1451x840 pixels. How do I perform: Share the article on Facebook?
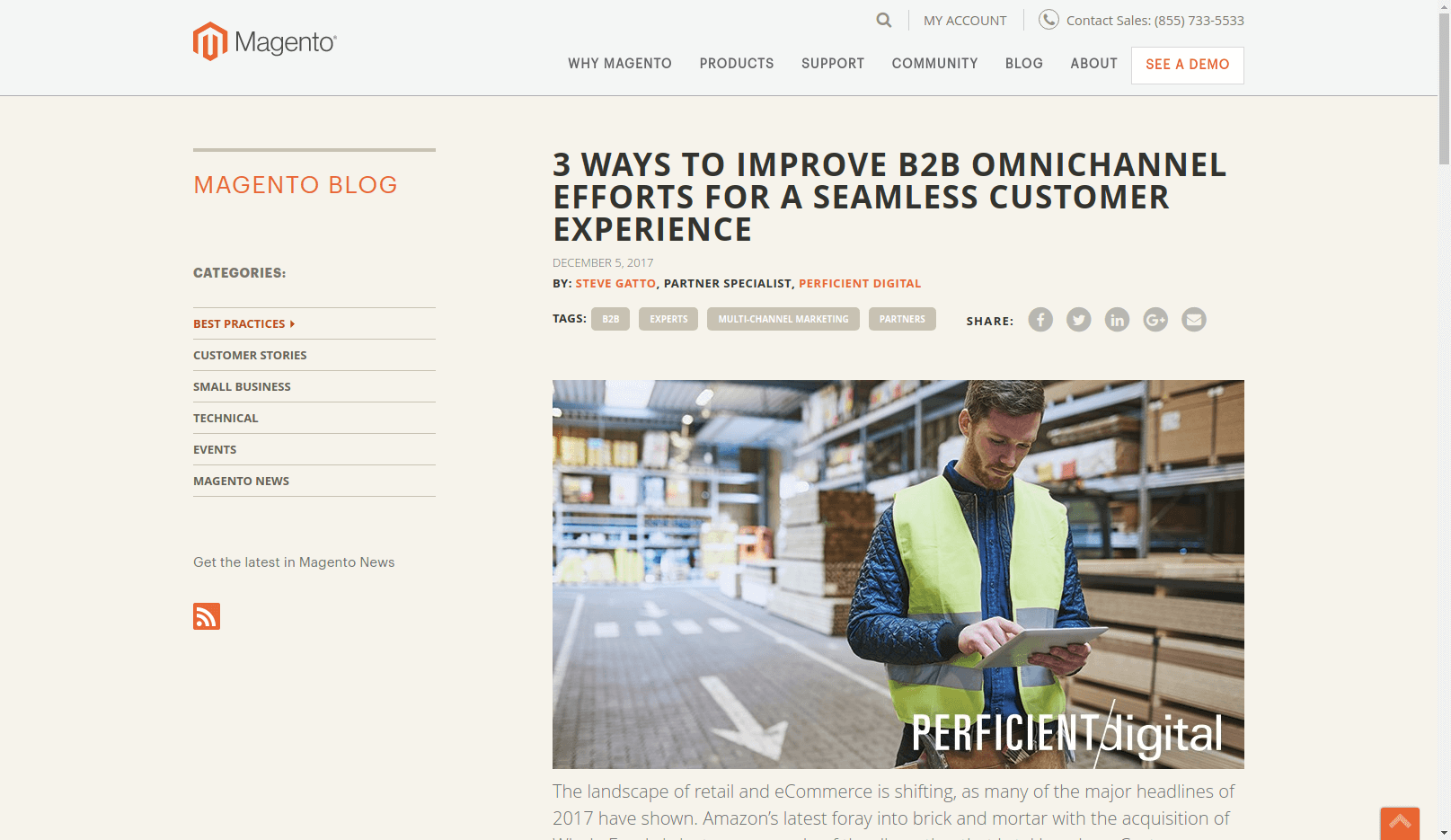coord(1040,320)
